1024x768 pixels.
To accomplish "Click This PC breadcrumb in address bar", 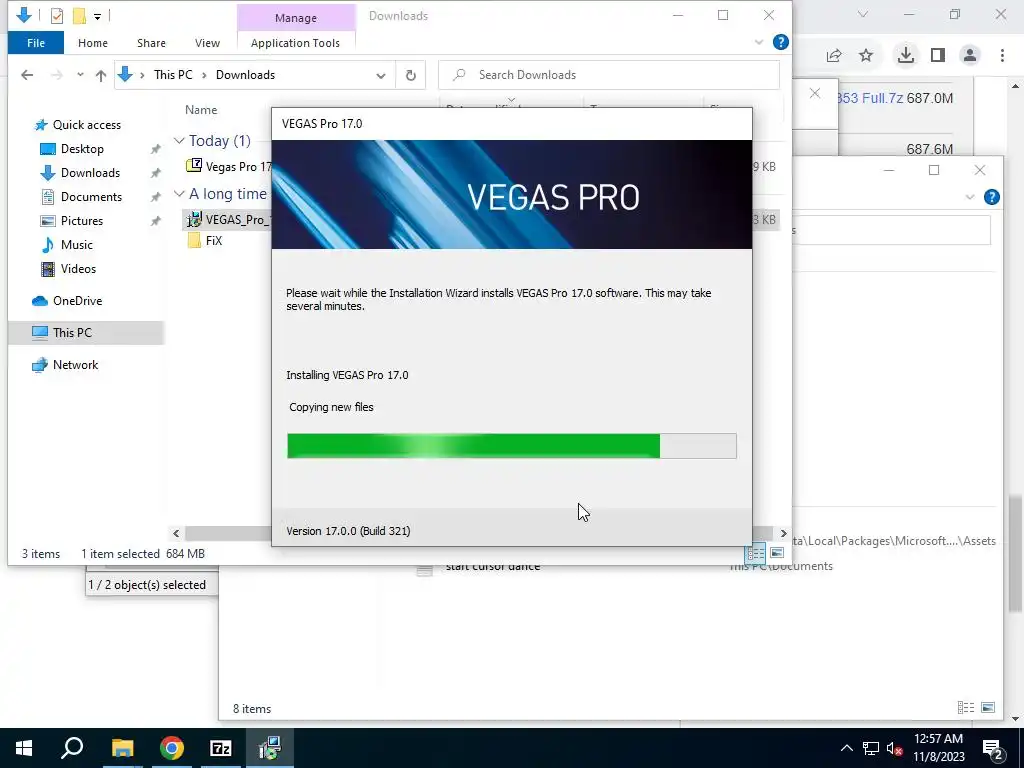I will [173, 75].
